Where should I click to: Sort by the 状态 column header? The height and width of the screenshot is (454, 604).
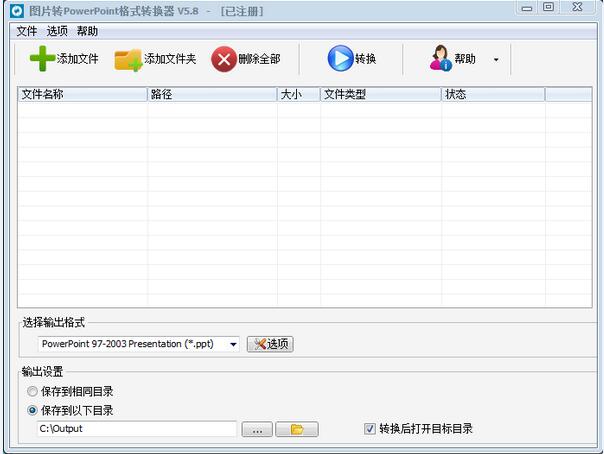point(493,94)
